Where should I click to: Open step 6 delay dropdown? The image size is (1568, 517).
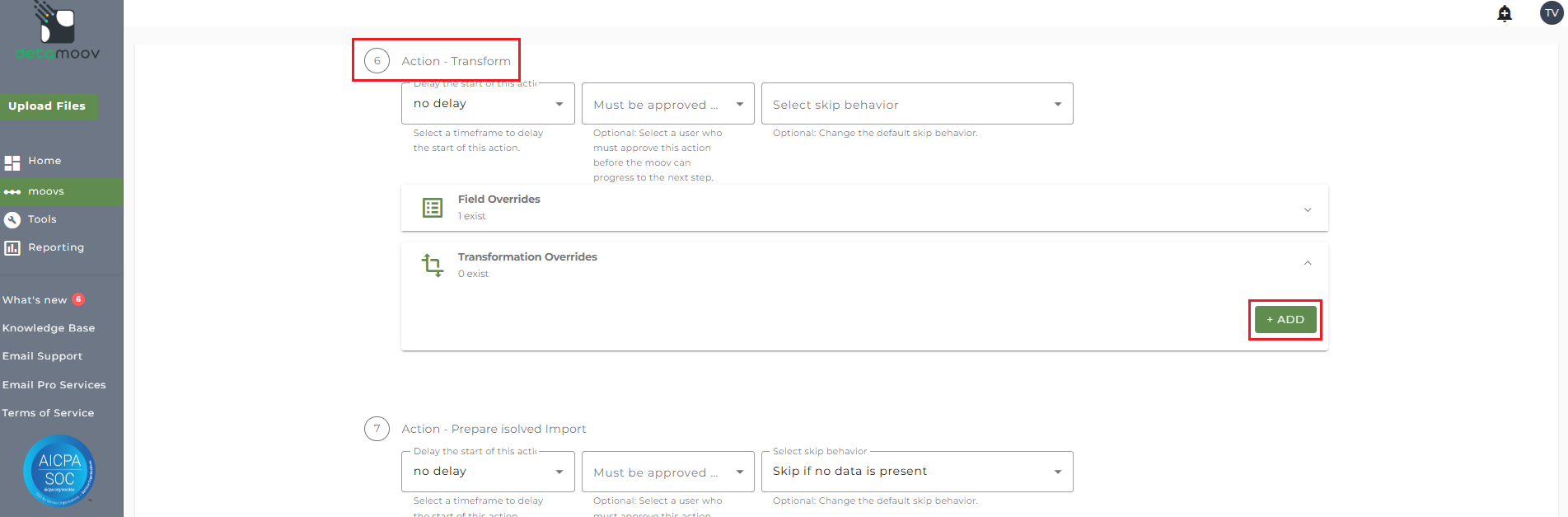[488, 104]
